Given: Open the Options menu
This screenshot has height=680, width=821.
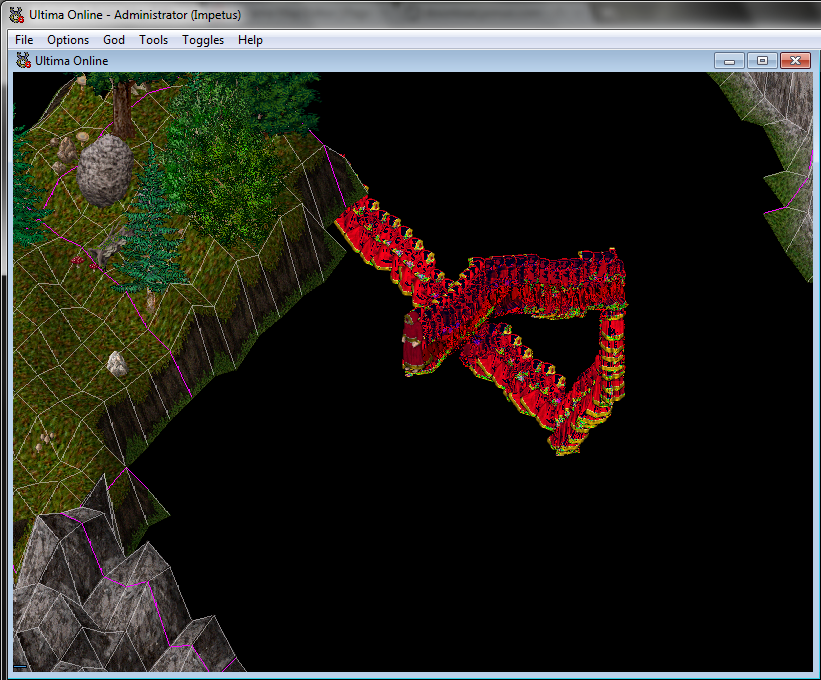Looking at the screenshot, I should tap(68, 40).
